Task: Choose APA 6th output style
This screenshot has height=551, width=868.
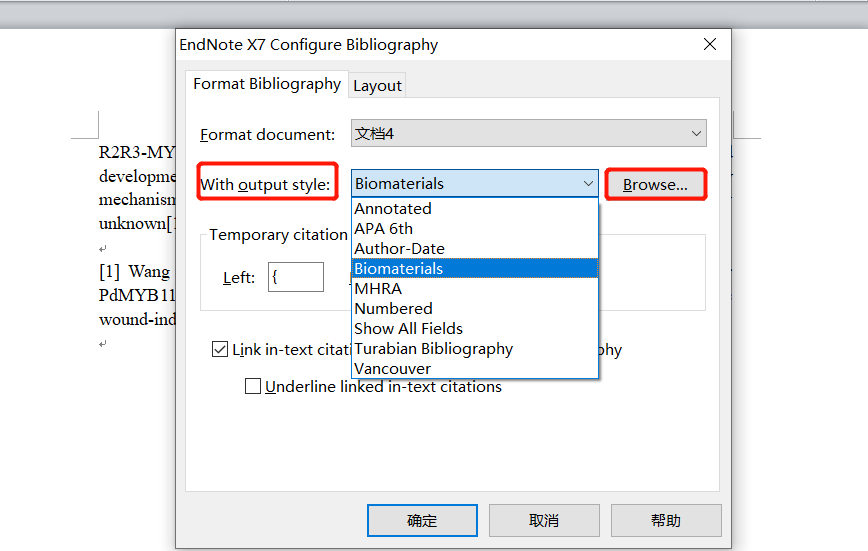Action: tap(475, 229)
